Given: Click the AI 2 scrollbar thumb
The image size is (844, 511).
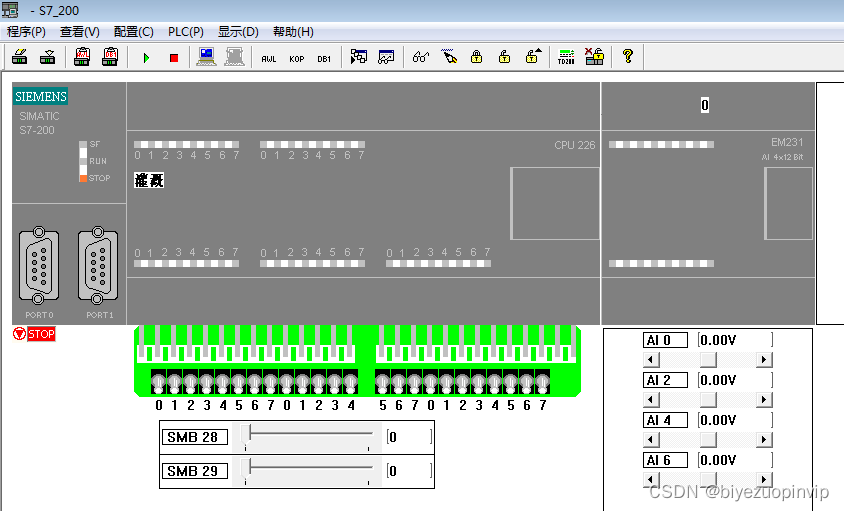Looking at the screenshot, I should [708, 400].
